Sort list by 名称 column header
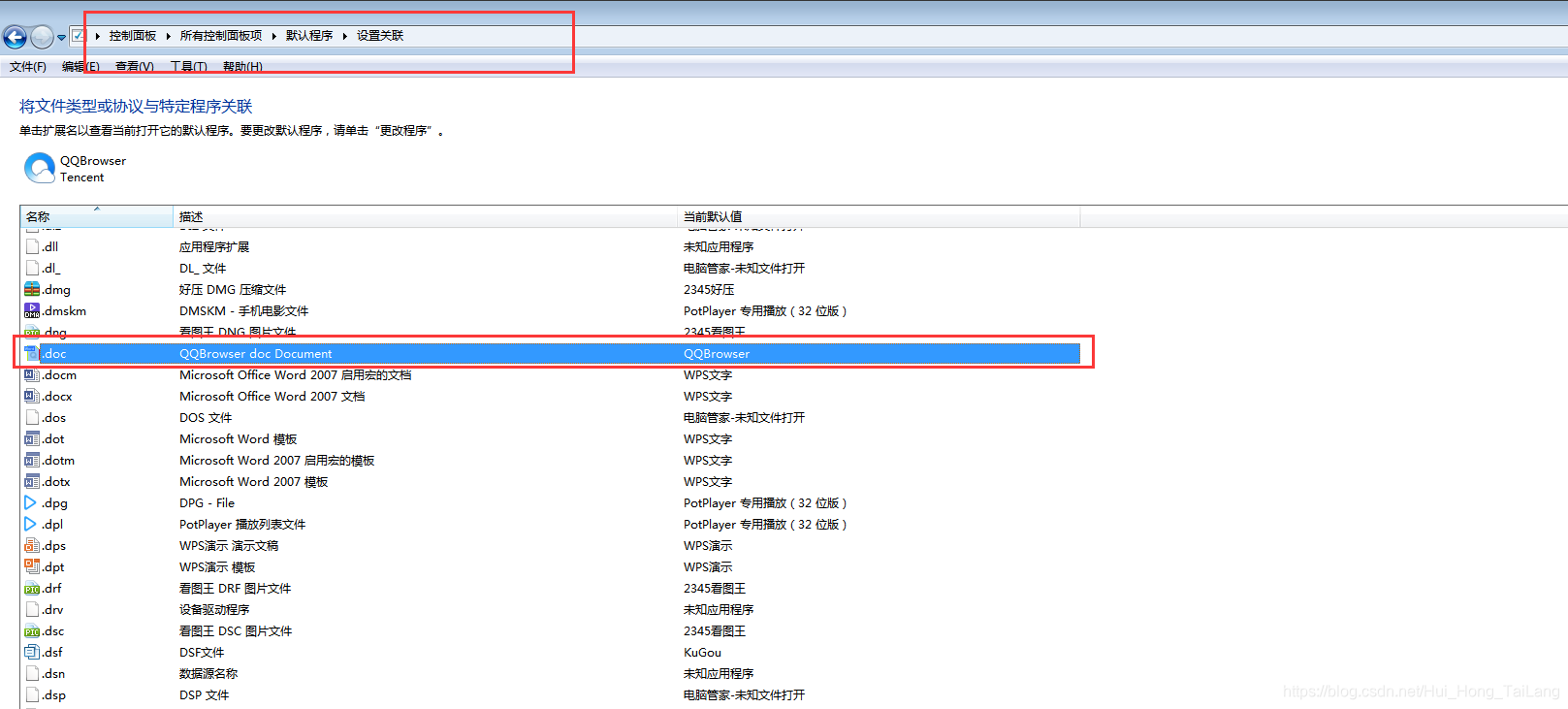The height and width of the screenshot is (709, 1568). [96, 216]
